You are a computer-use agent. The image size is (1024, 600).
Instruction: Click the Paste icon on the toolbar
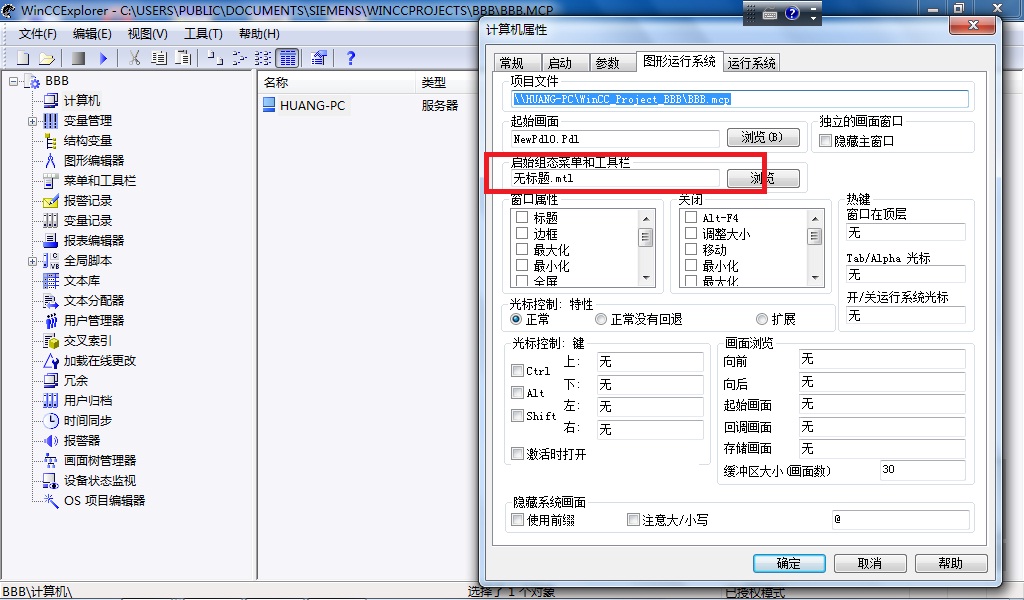point(183,57)
